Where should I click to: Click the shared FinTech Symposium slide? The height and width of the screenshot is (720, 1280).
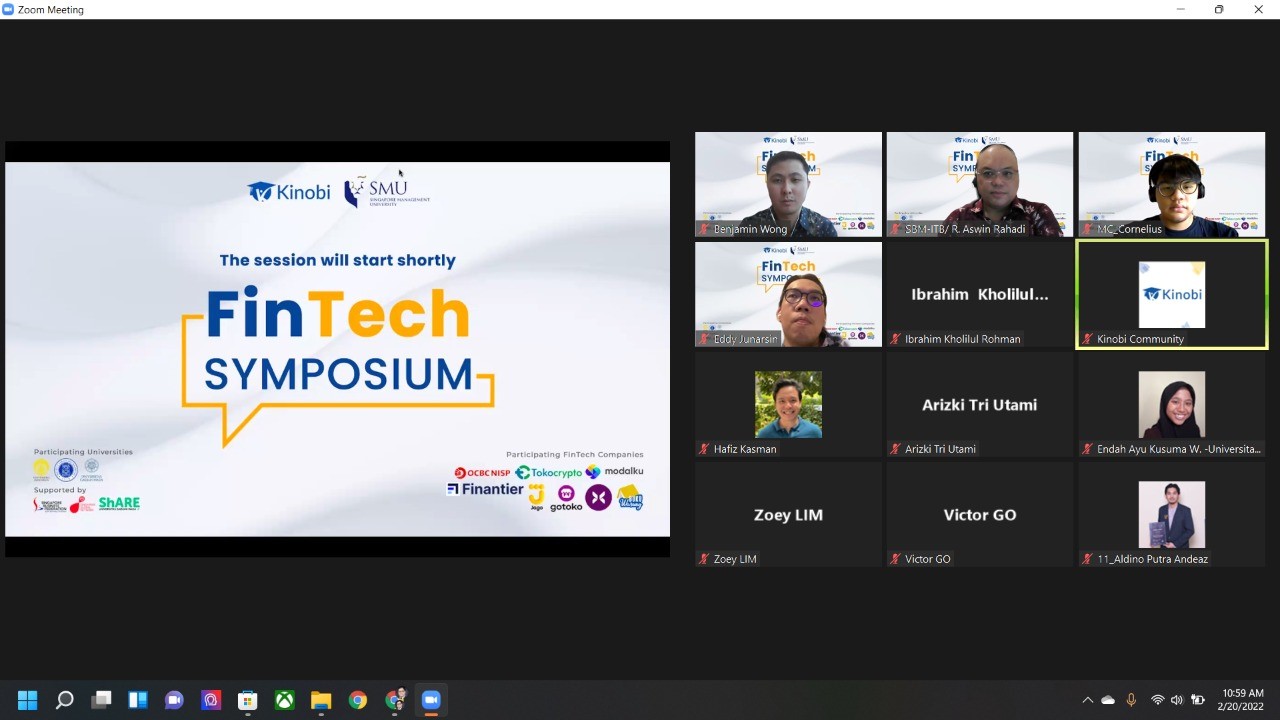[x=337, y=348]
